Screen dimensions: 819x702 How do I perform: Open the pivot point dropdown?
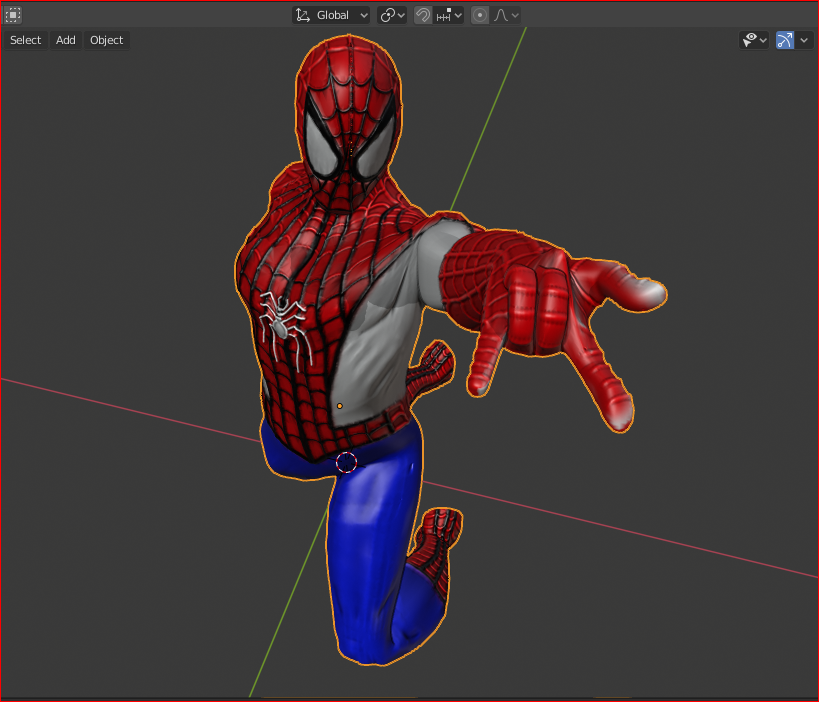pyautogui.click(x=392, y=15)
